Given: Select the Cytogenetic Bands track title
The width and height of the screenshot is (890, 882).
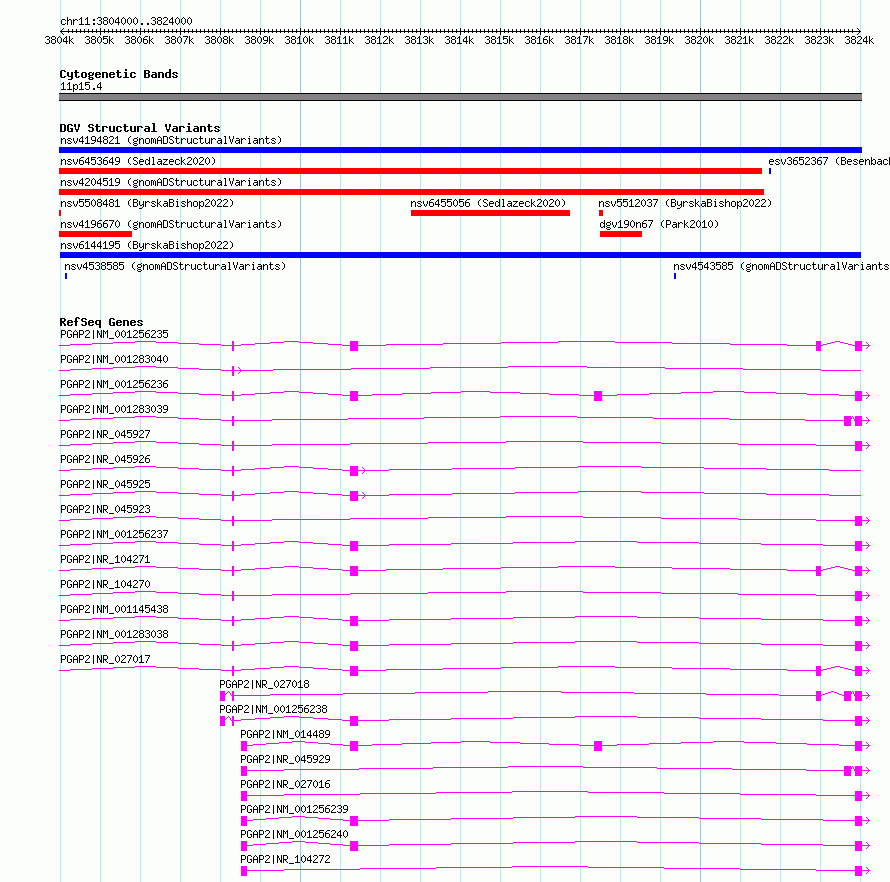Looking at the screenshot, I should [119, 74].
